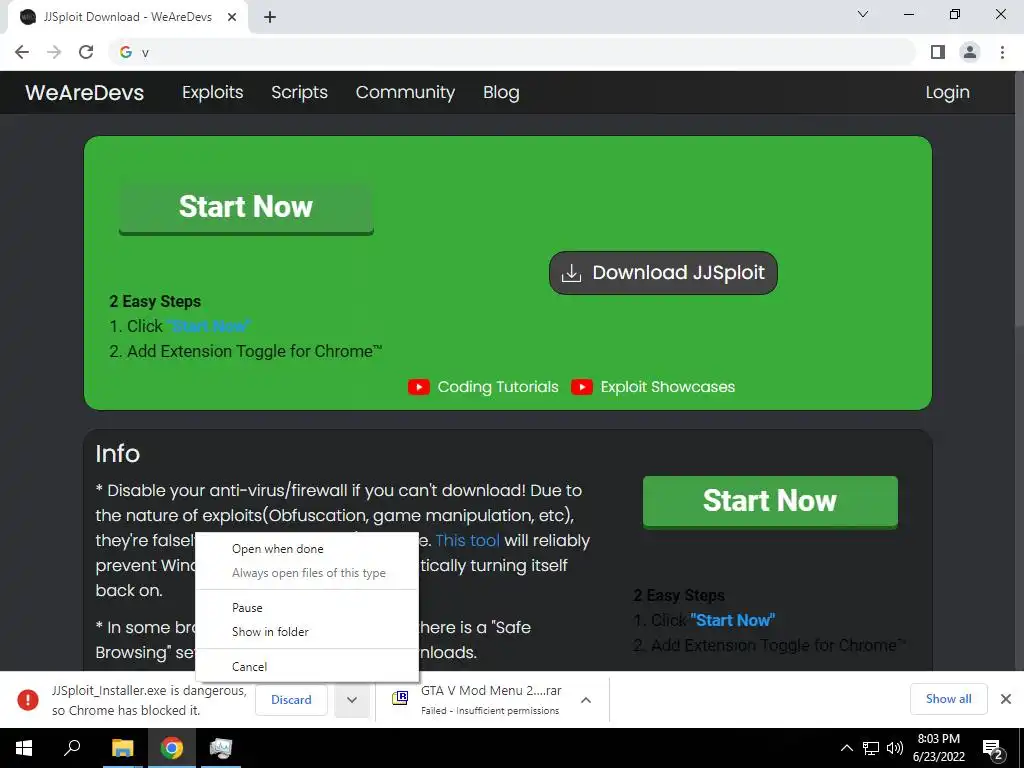Click the Info heading
The image size is (1024, 768).
[x=118, y=454]
